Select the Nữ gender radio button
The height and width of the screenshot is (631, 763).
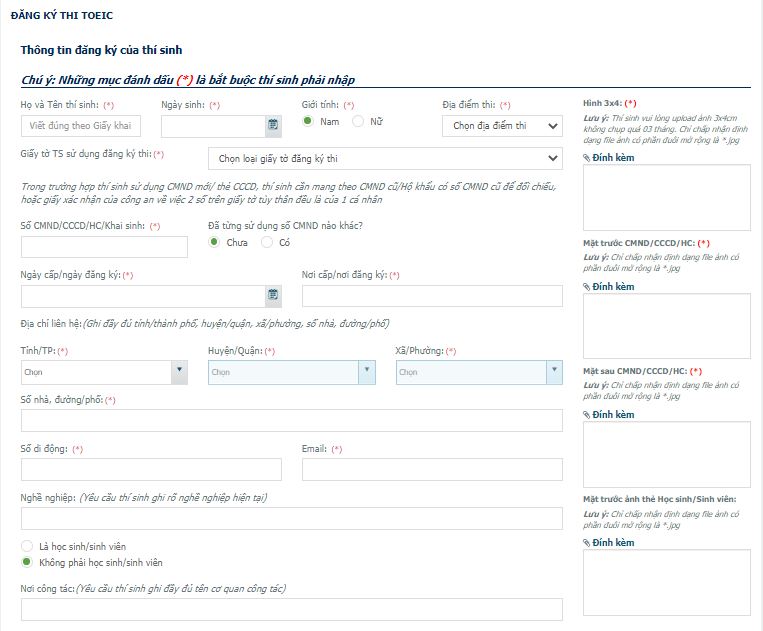[358, 122]
